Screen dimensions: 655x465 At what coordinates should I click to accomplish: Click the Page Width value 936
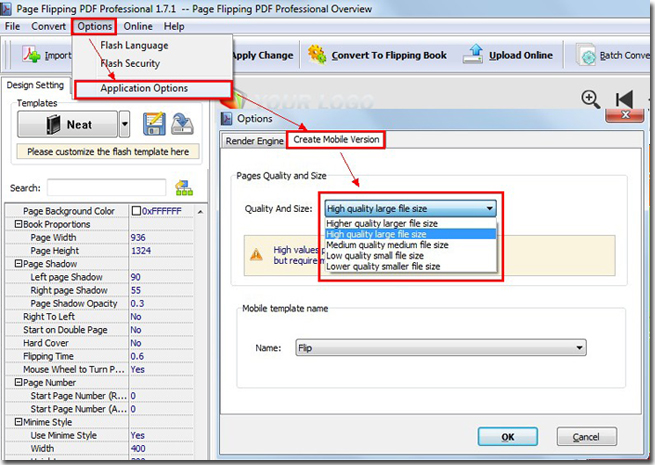[x=138, y=237]
